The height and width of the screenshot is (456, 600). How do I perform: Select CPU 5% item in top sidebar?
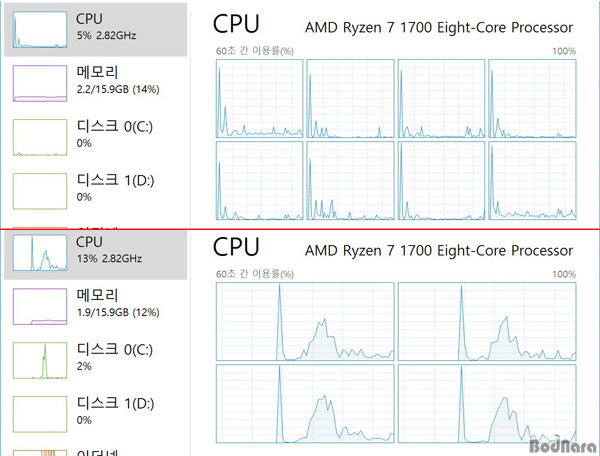pyautogui.click(x=96, y=29)
